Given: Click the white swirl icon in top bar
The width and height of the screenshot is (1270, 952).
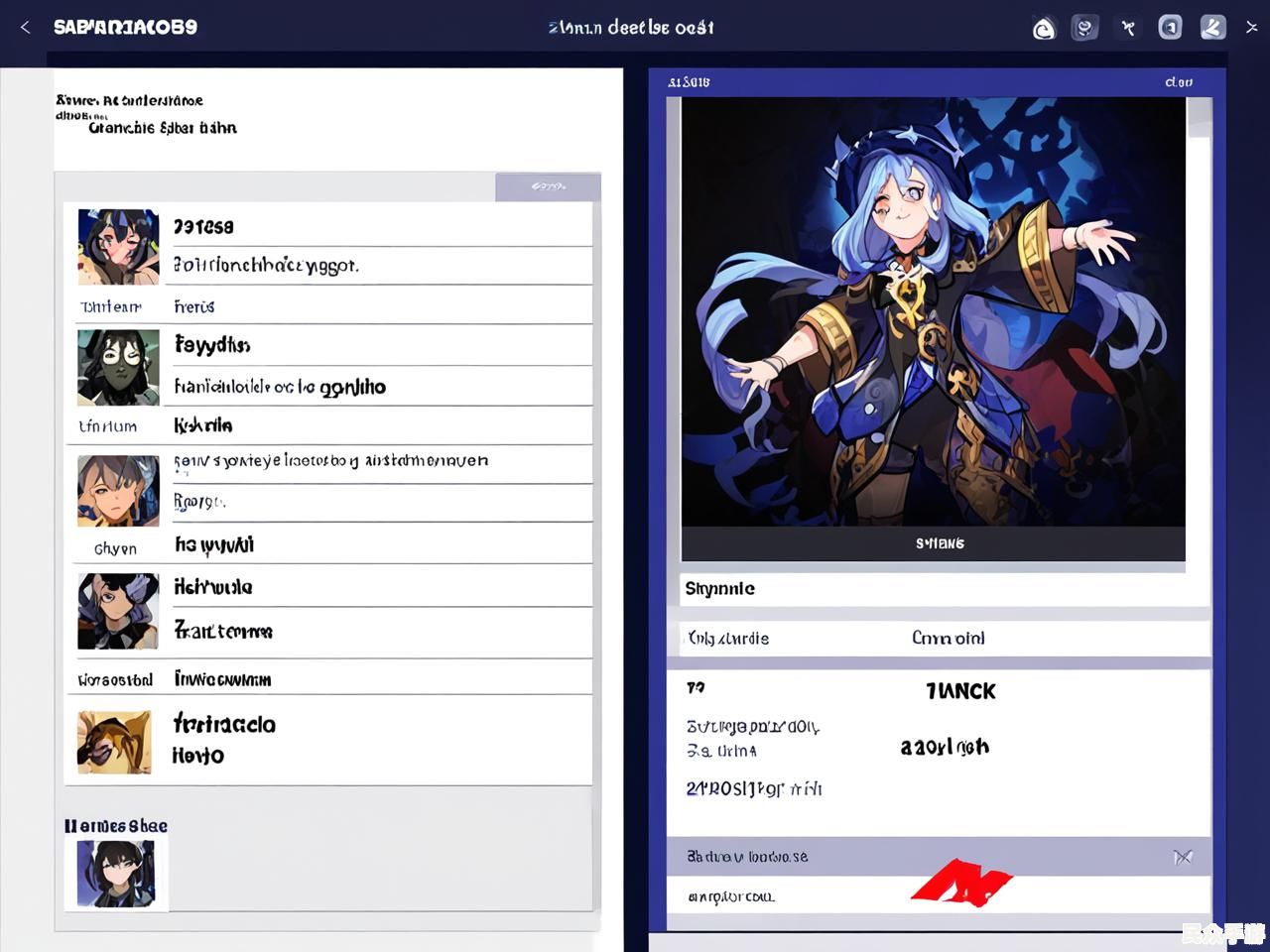Looking at the screenshot, I should pyautogui.click(x=1044, y=29).
